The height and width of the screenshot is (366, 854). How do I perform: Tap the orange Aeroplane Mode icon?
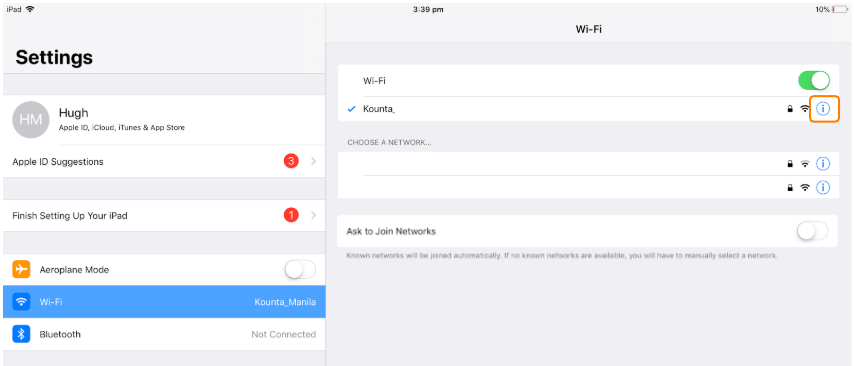tap(21, 270)
